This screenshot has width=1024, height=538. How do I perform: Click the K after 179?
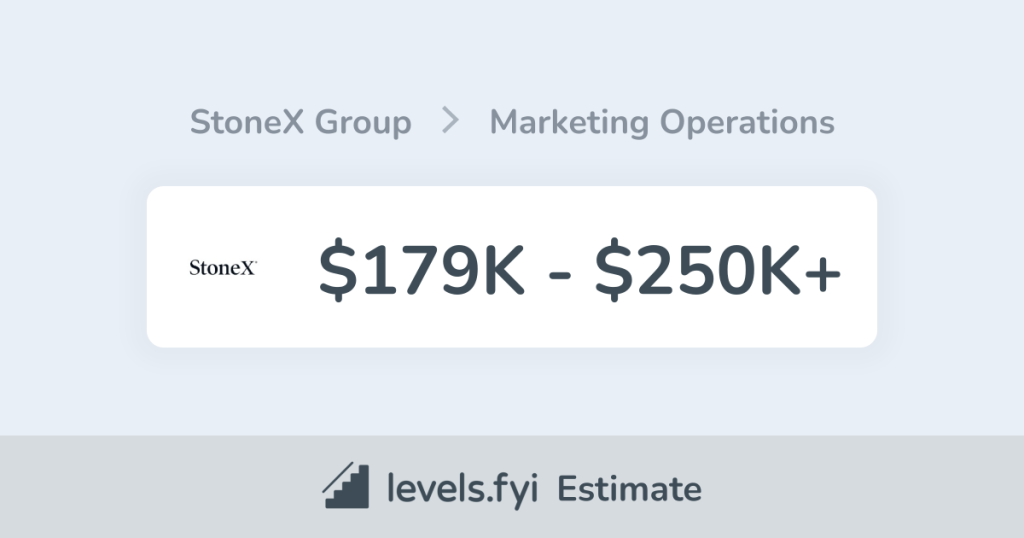click(x=500, y=268)
